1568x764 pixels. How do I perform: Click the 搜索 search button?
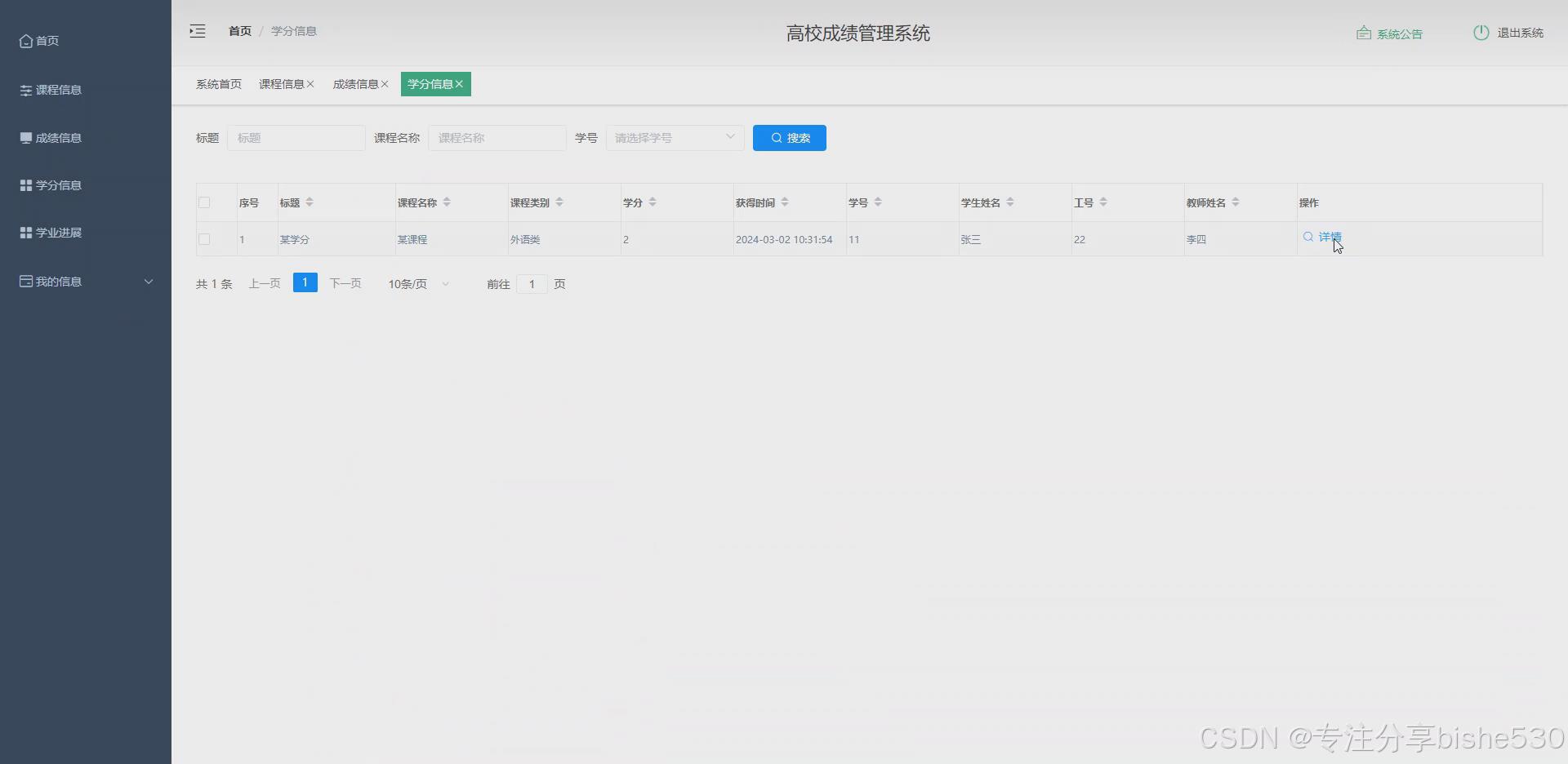click(790, 138)
